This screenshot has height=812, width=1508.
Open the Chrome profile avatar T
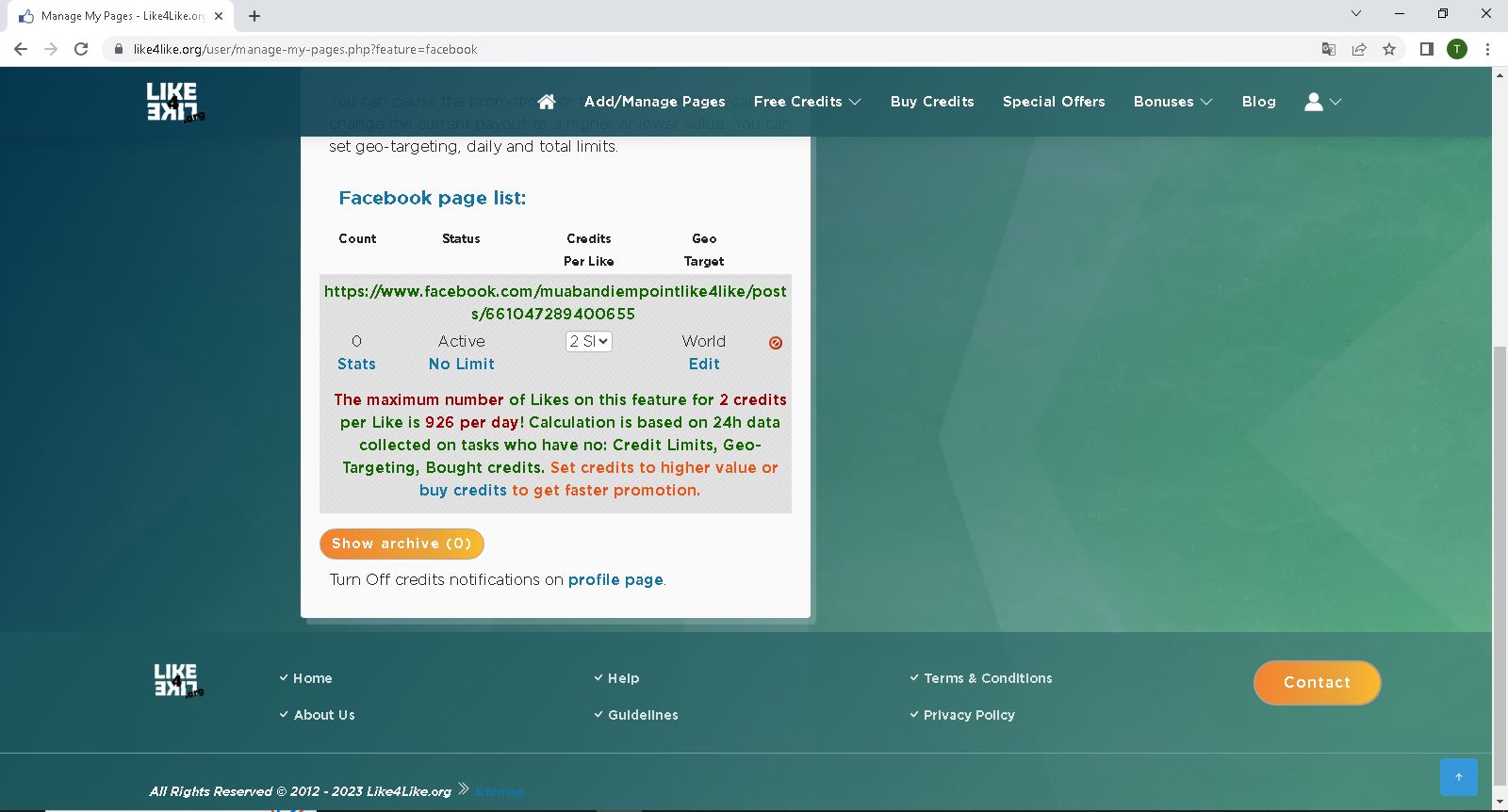[x=1457, y=49]
